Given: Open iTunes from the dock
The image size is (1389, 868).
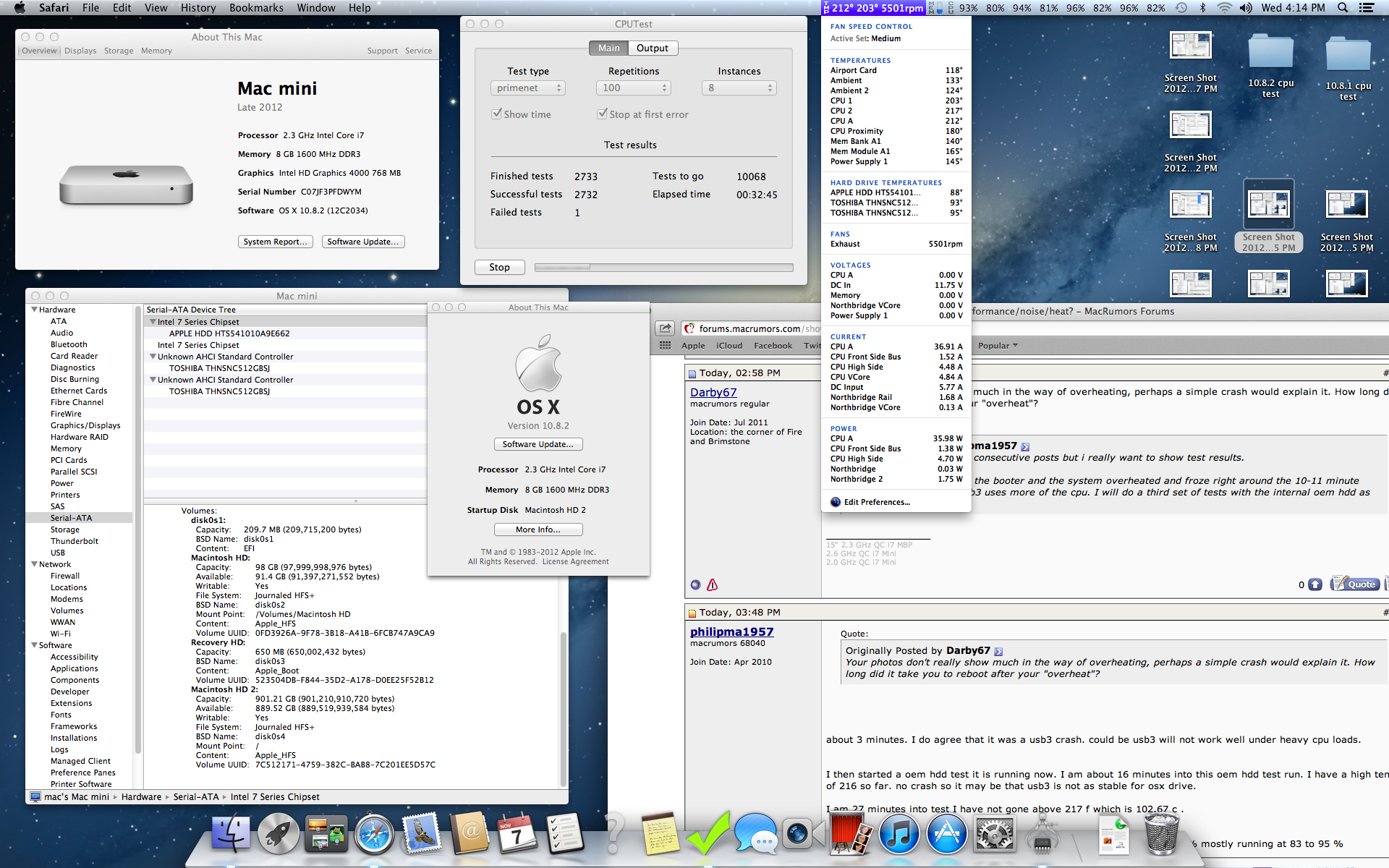Looking at the screenshot, I should [899, 833].
